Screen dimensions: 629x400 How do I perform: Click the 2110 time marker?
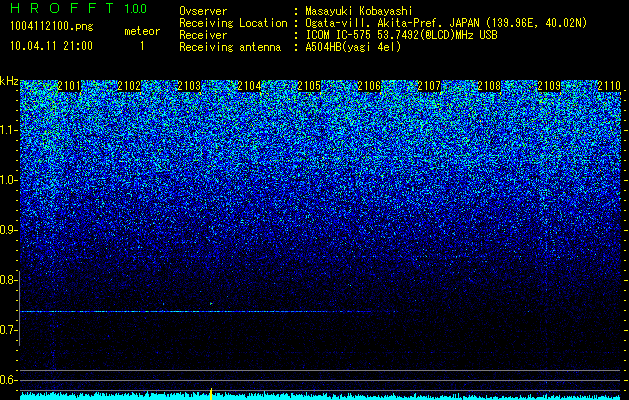pos(609,86)
